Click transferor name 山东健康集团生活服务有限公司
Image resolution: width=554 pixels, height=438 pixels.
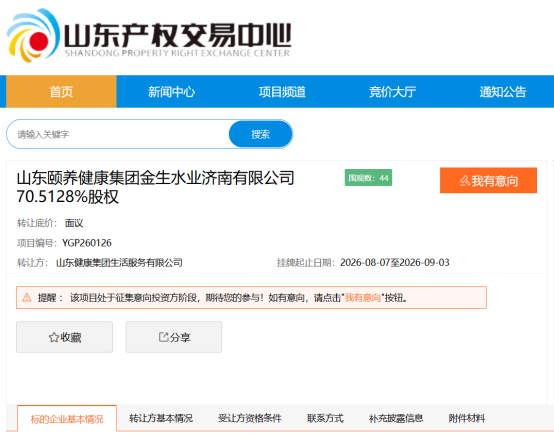click(119, 262)
